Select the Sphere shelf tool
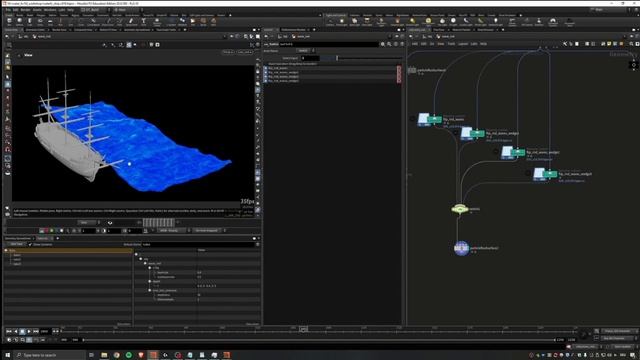 click(x=19, y=22)
